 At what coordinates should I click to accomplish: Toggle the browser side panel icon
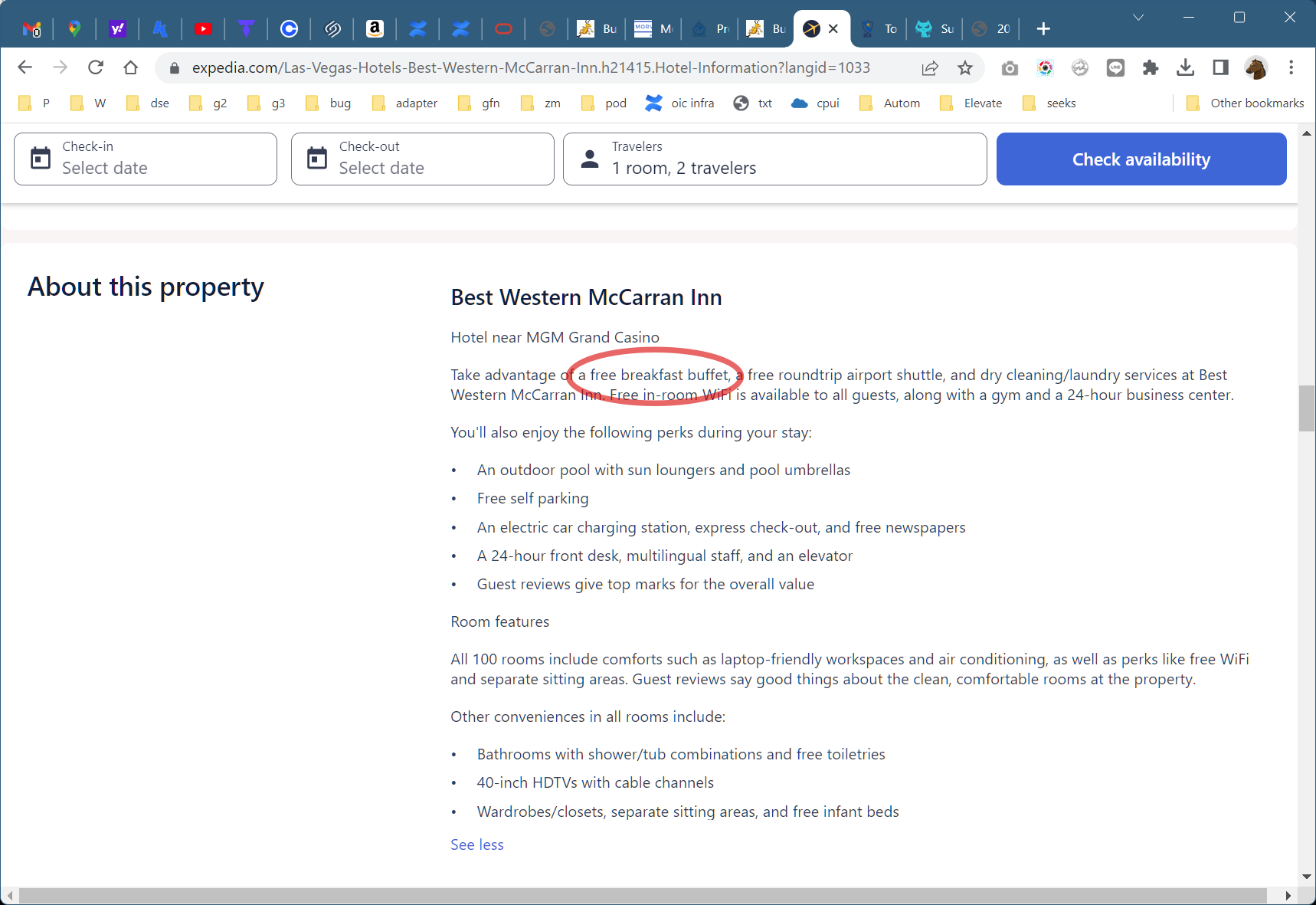click(x=1220, y=68)
